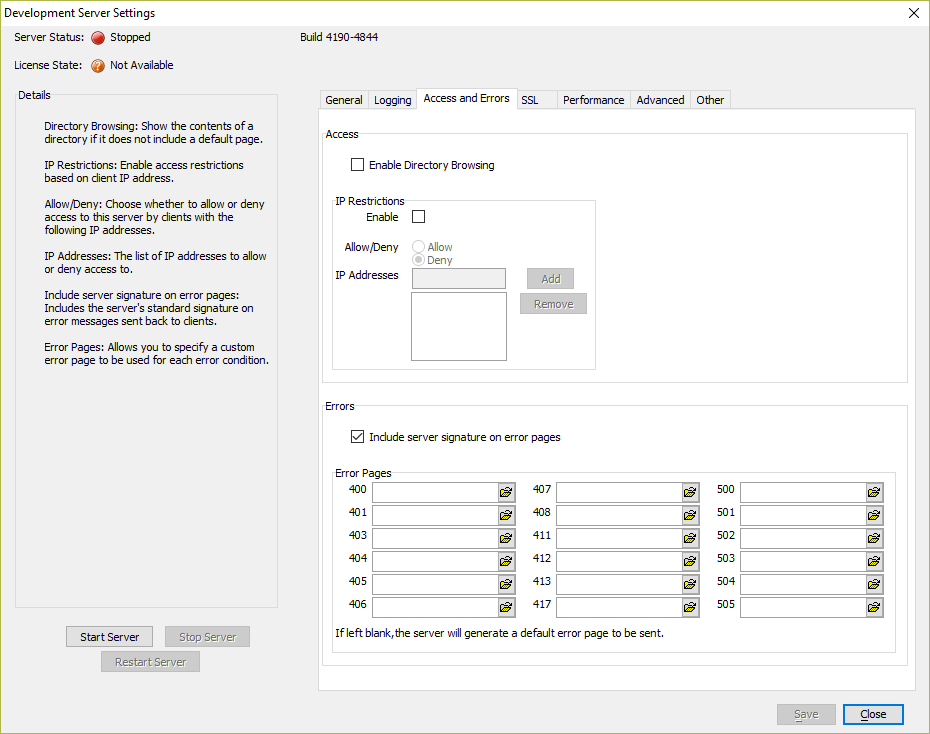The image size is (930, 734).
Task: Click the 407 error page path field
Action: click(x=619, y=492)
